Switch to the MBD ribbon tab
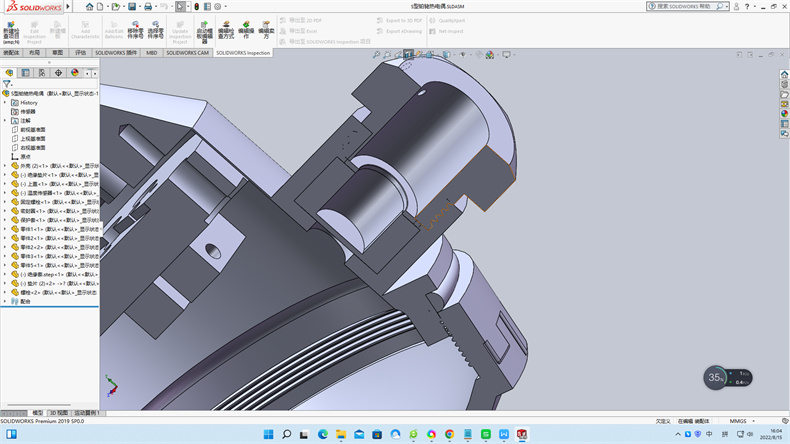Viewport: 790px width, 444px height. coord(152,52)
